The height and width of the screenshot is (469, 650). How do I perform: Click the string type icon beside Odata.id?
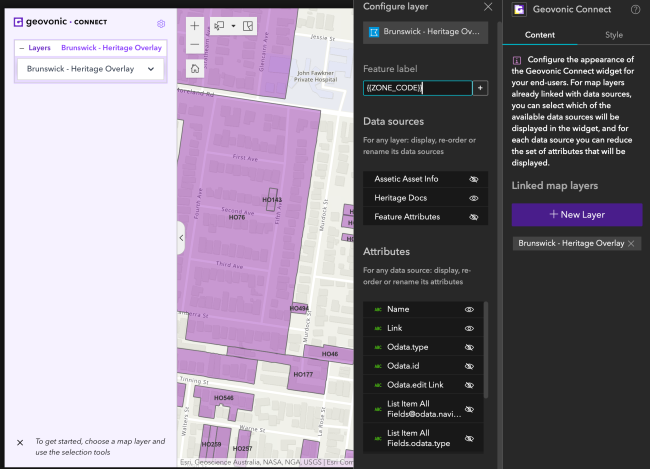[378, 366]
